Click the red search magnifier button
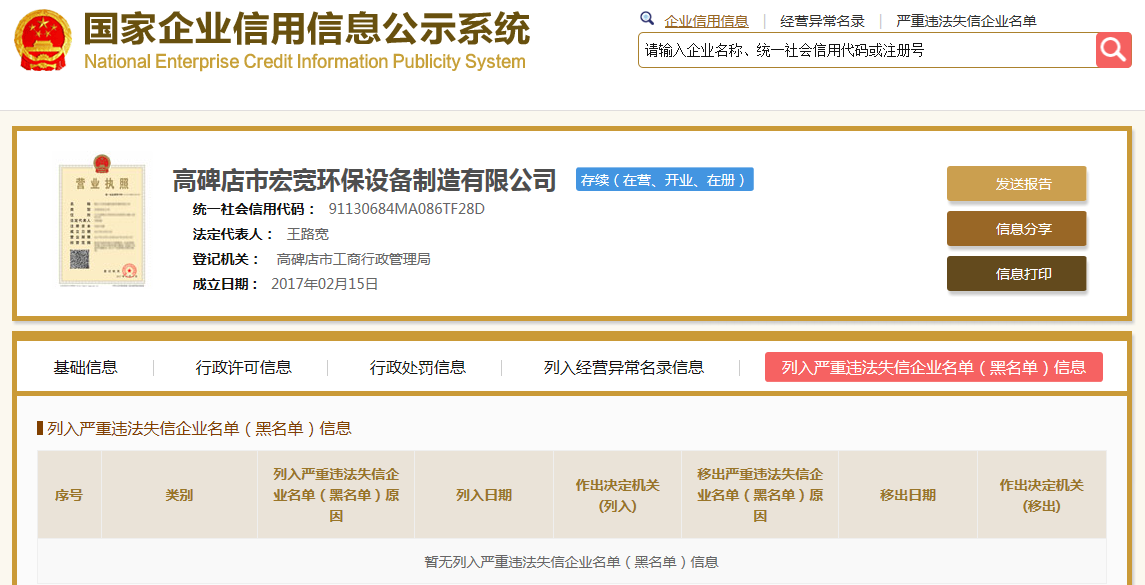The width and height of the screenshot is (1145, 585). pos(1114,50)
